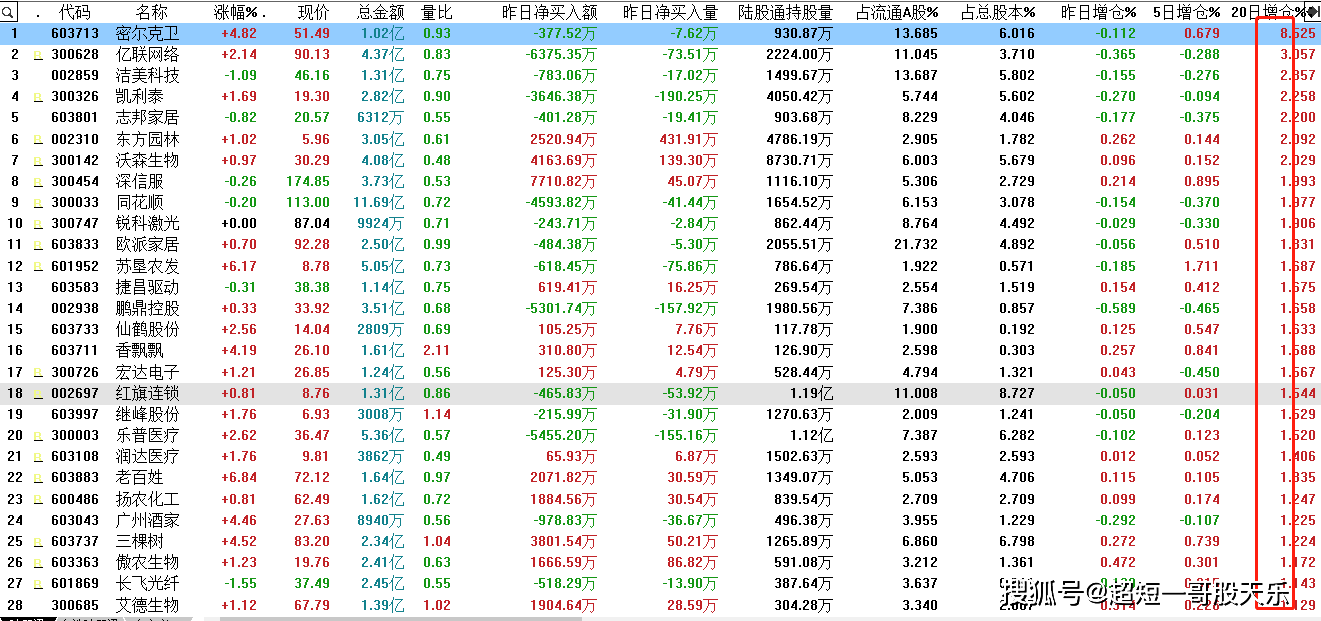The width and height of the screenshot is (1321, 621).
Task: Click the R marker beside 300003 乐普医疗
Action: 37,436
